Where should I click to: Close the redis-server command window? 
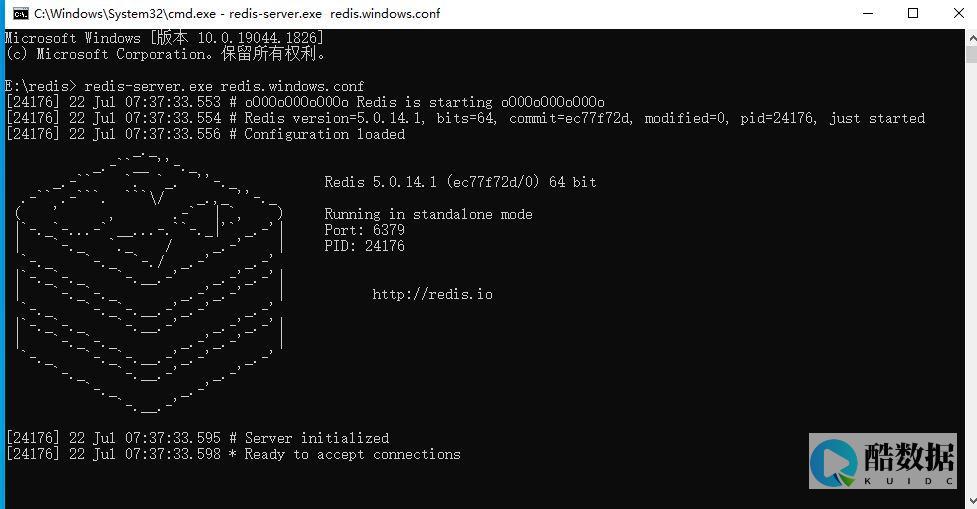(x=958, y=13)
